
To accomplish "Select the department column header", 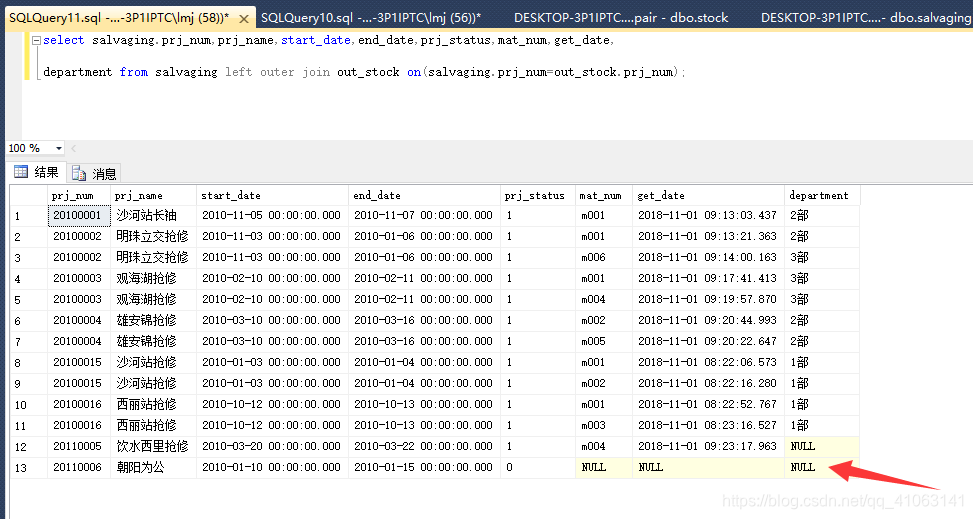I will pyautogui.click(x=822, y=195).
